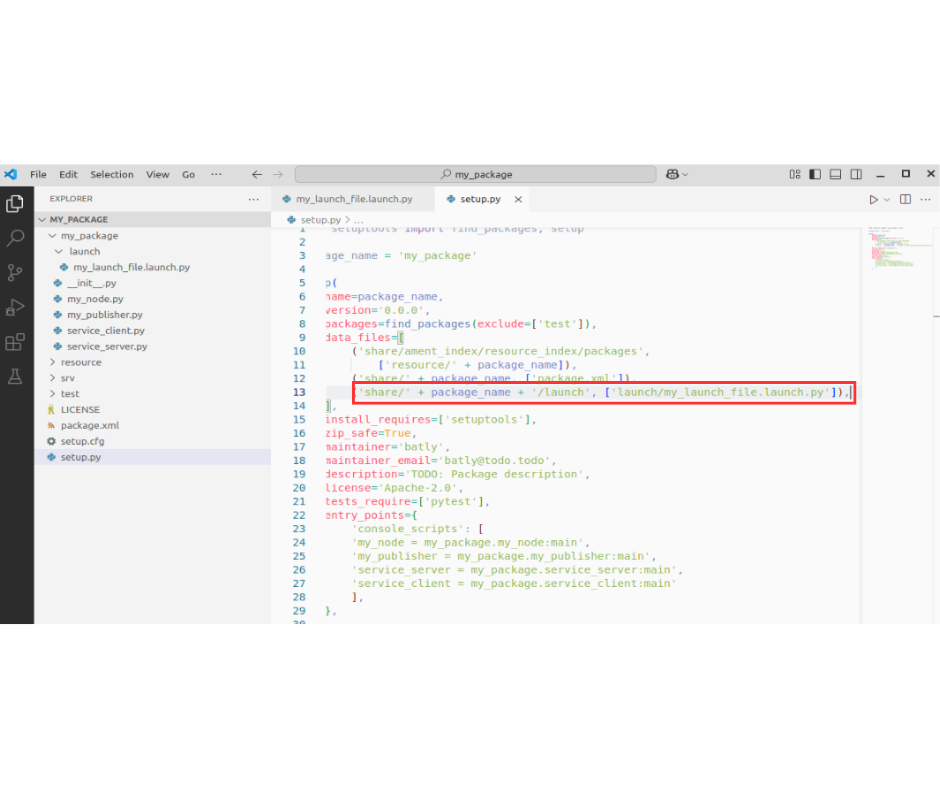This screenshot has height=788, width=940.
Task: Open Run and Debug view
Action: point(15,307)
